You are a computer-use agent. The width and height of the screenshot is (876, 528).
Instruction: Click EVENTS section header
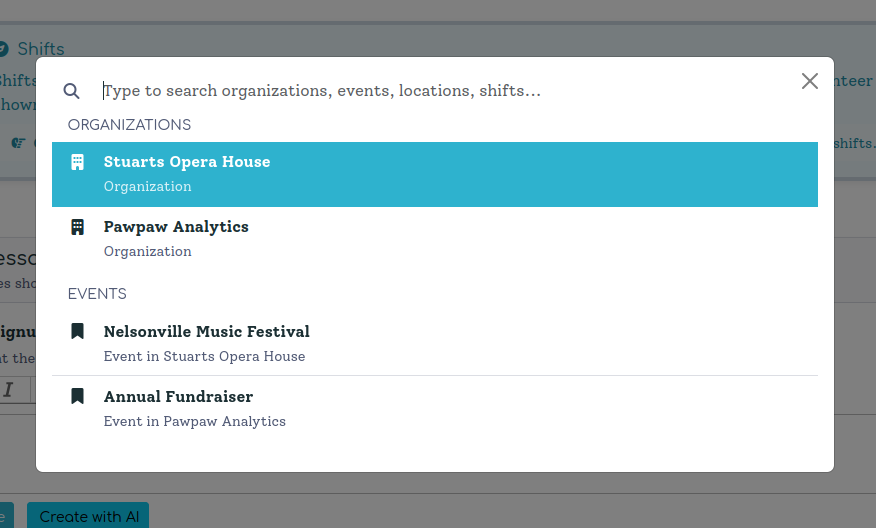click(97, 294)
